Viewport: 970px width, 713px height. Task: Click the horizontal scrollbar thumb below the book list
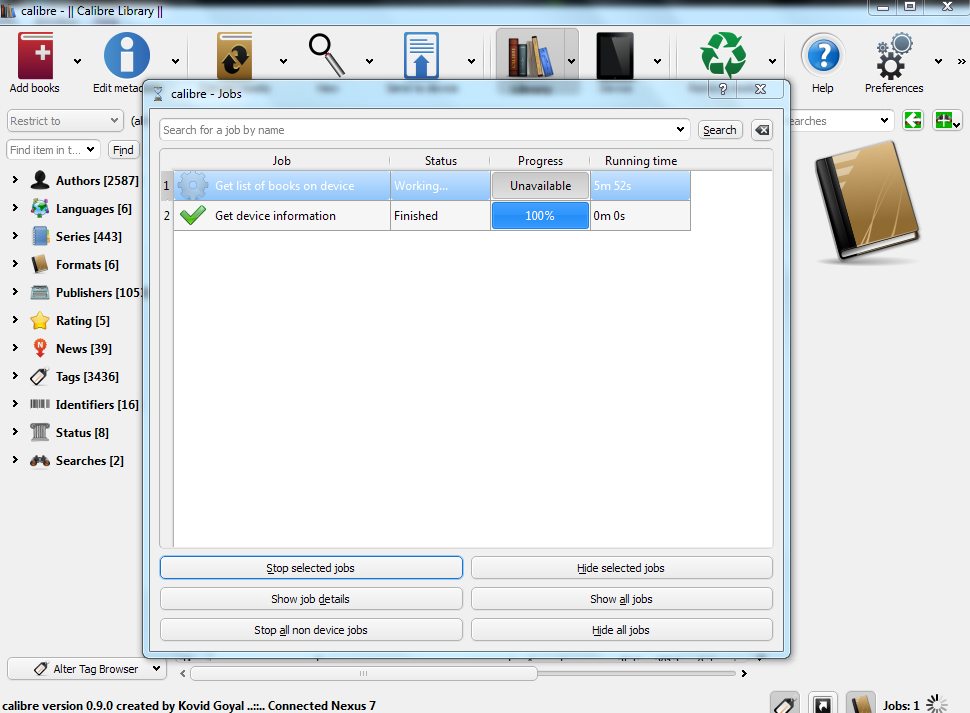pyautogui.click(x=364, y=673)
